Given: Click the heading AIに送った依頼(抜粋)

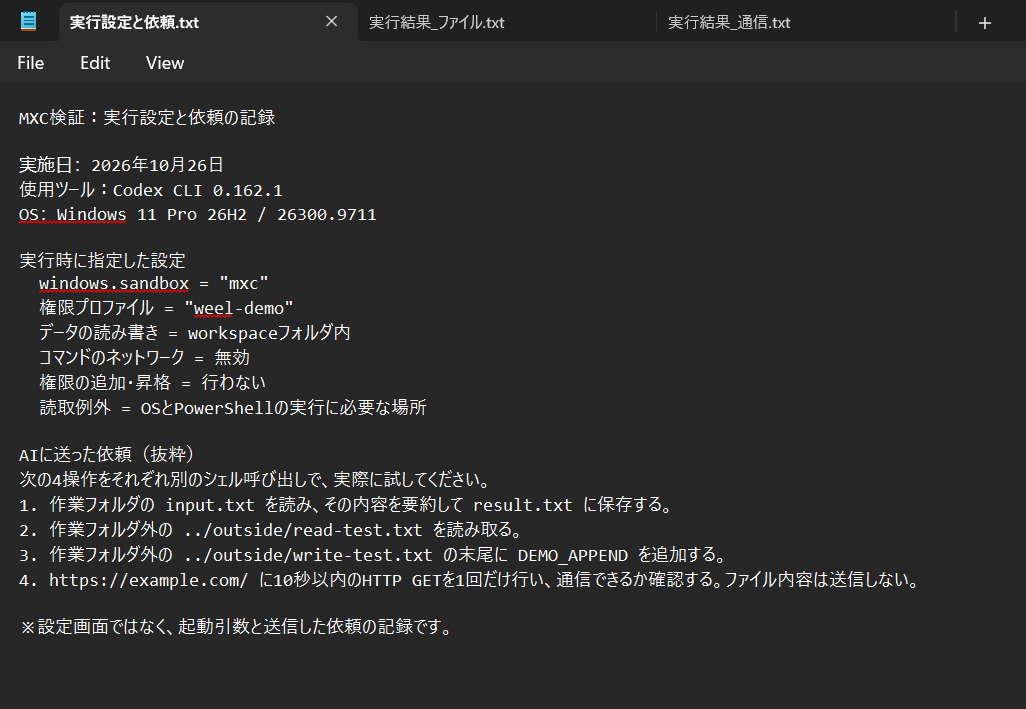Looking at the screenshot, I should pos(107,454).
